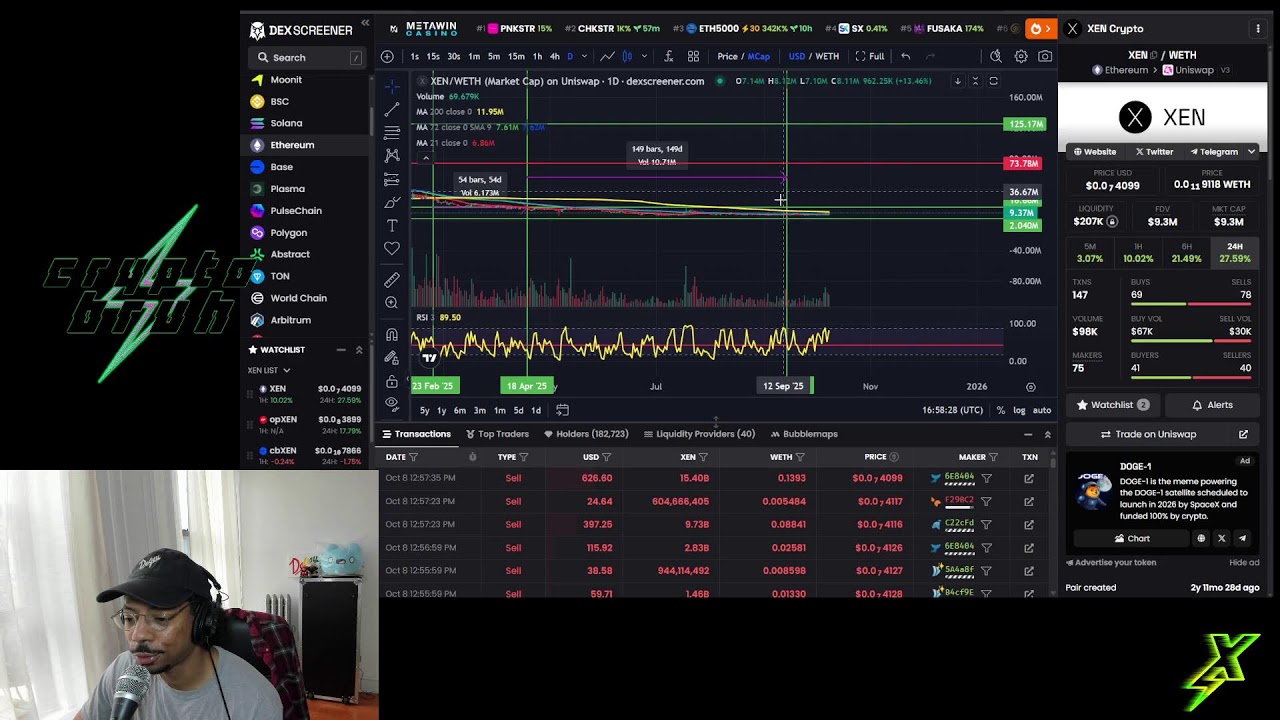Click the heart favorites drawing icon
The width and height of the screenshot is (1280, 720).
392,248
